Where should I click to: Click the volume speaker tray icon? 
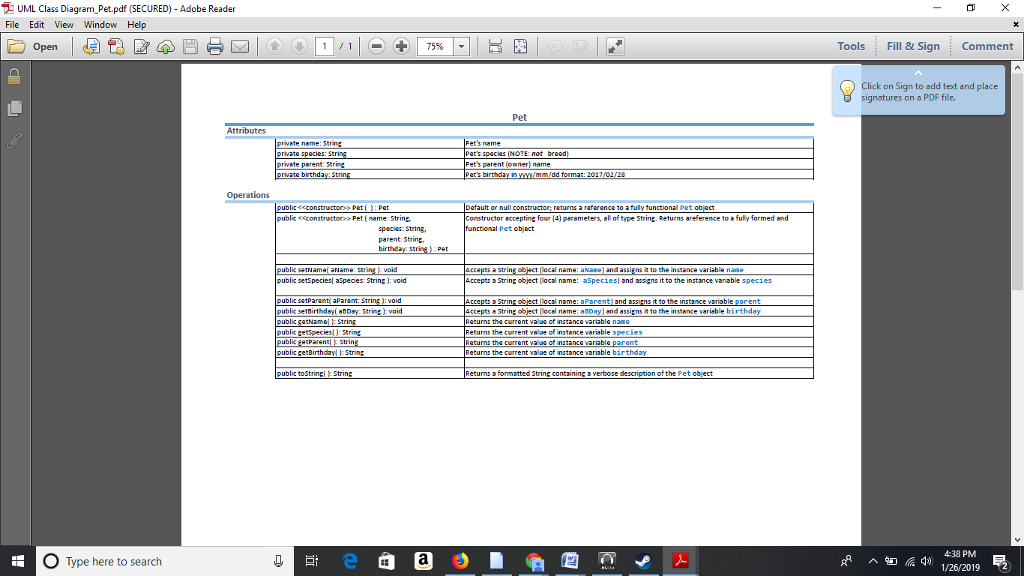(x=926, y=561)
